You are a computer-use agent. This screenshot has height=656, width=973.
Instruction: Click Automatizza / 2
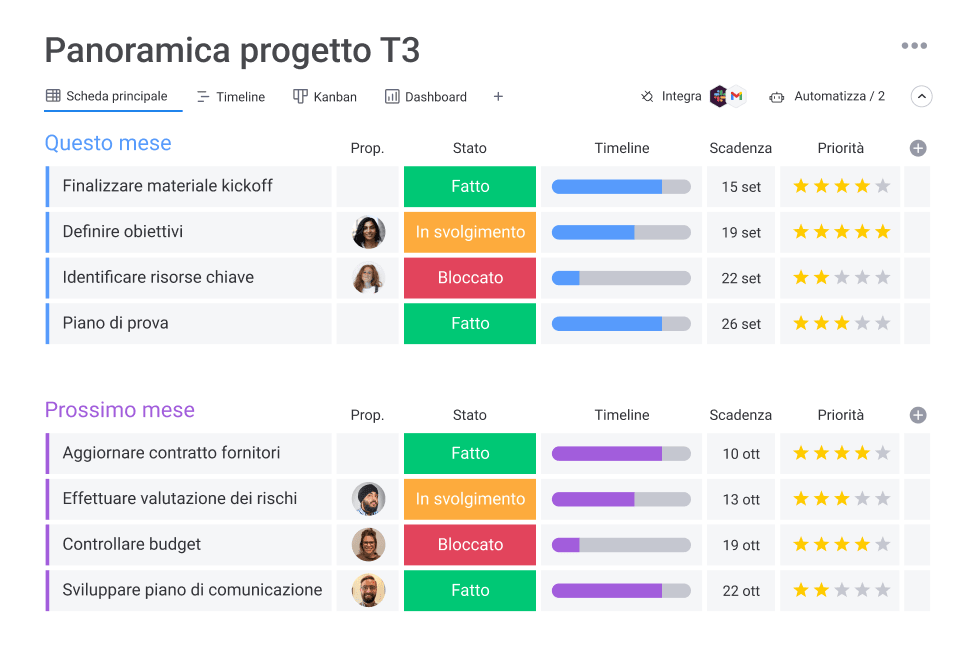pyautogui.click(x=840, y=96)
